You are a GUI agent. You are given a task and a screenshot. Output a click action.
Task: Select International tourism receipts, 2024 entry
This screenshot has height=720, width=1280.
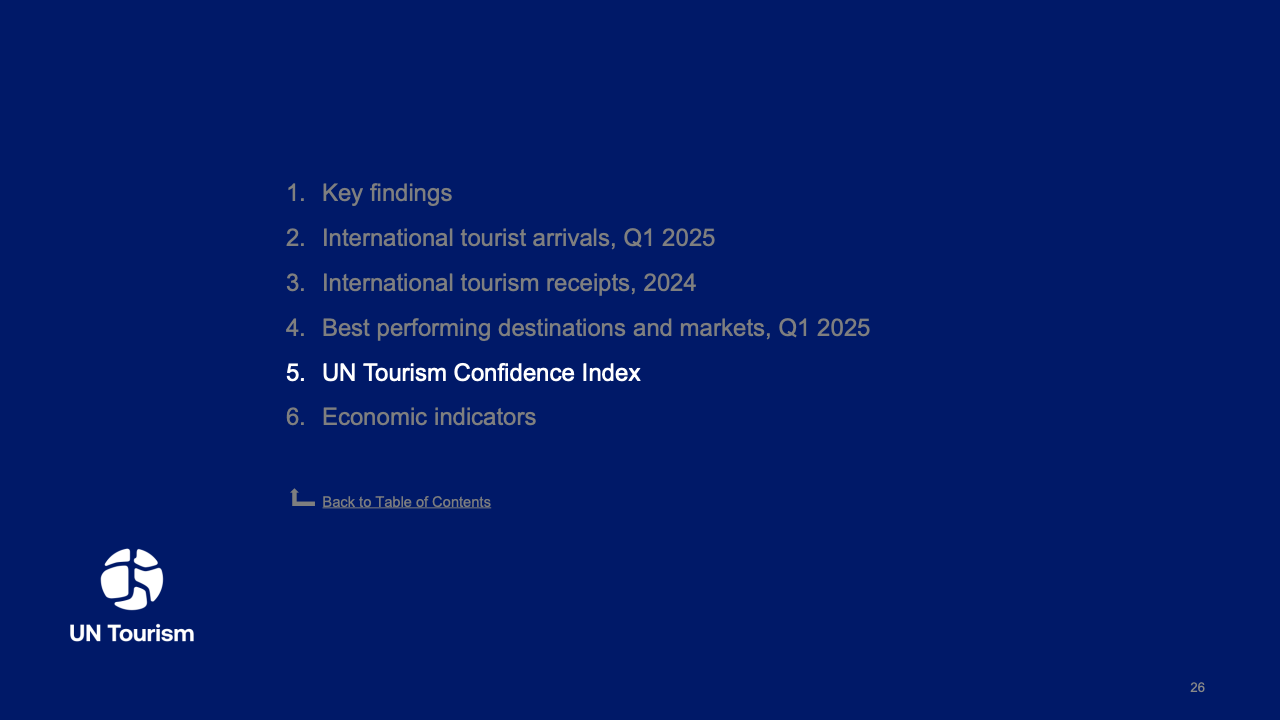coord(508,283)
